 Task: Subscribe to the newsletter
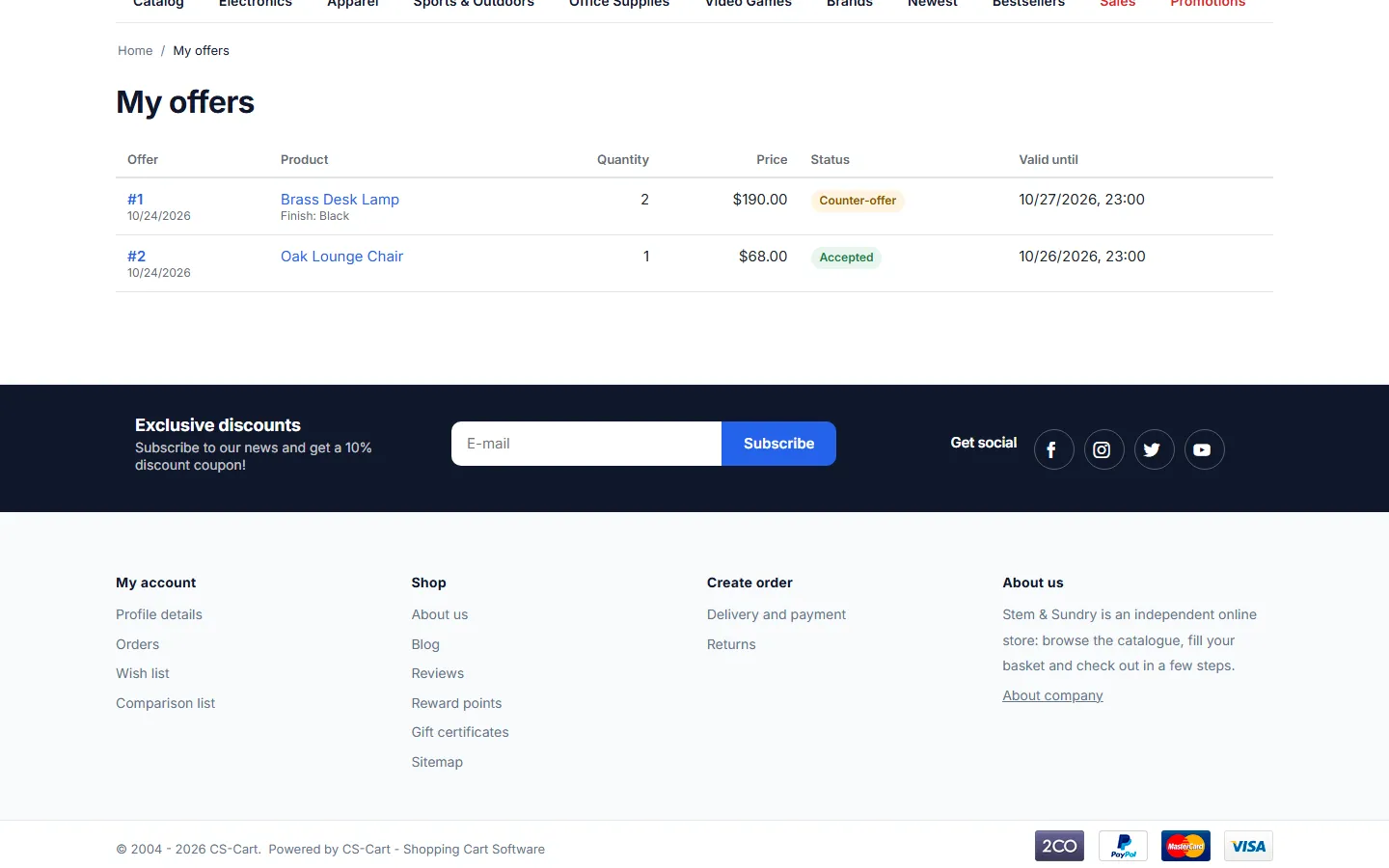coord(778,444)
